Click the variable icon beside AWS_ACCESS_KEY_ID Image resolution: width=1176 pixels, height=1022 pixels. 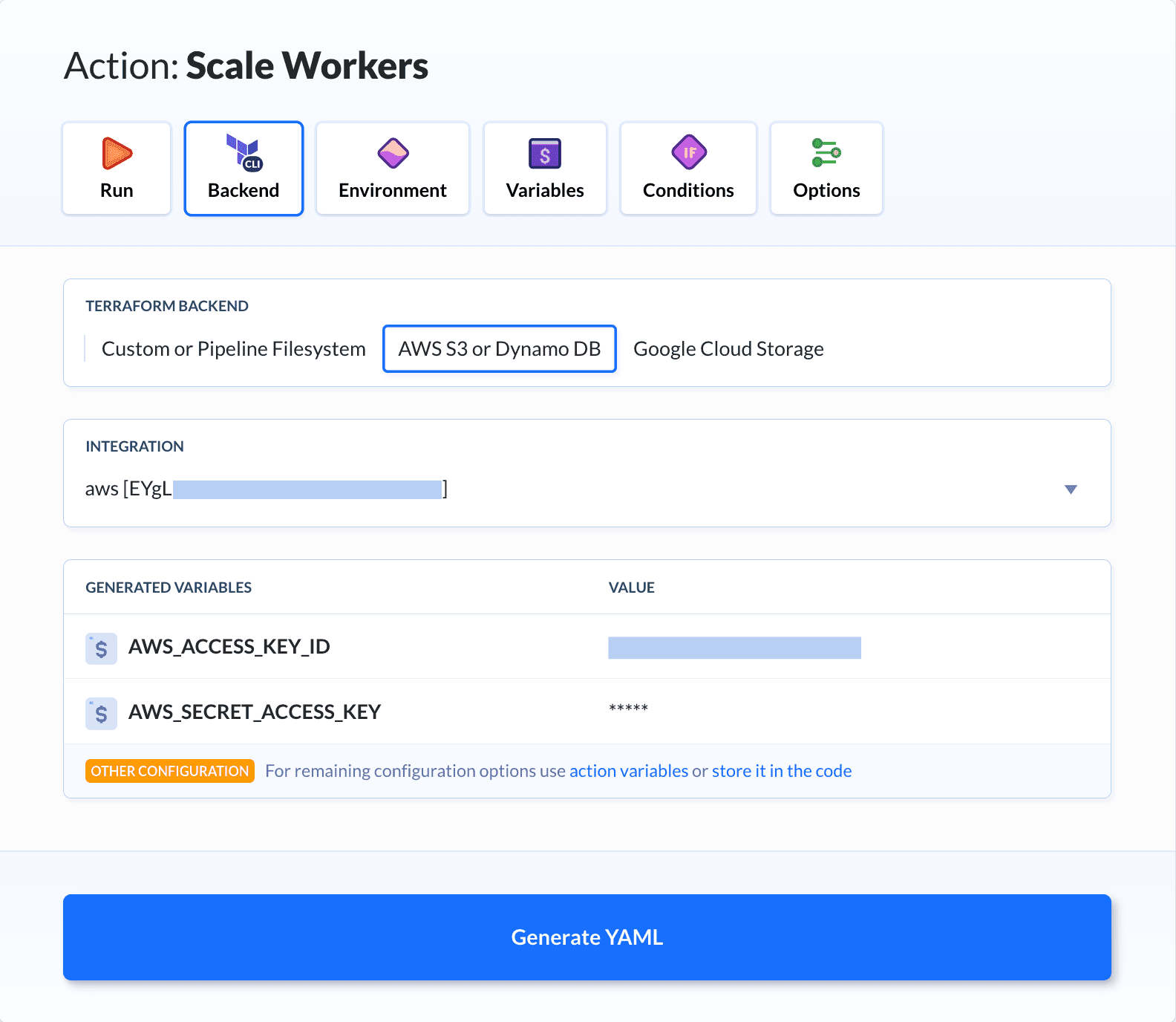(x=102, y=648)
